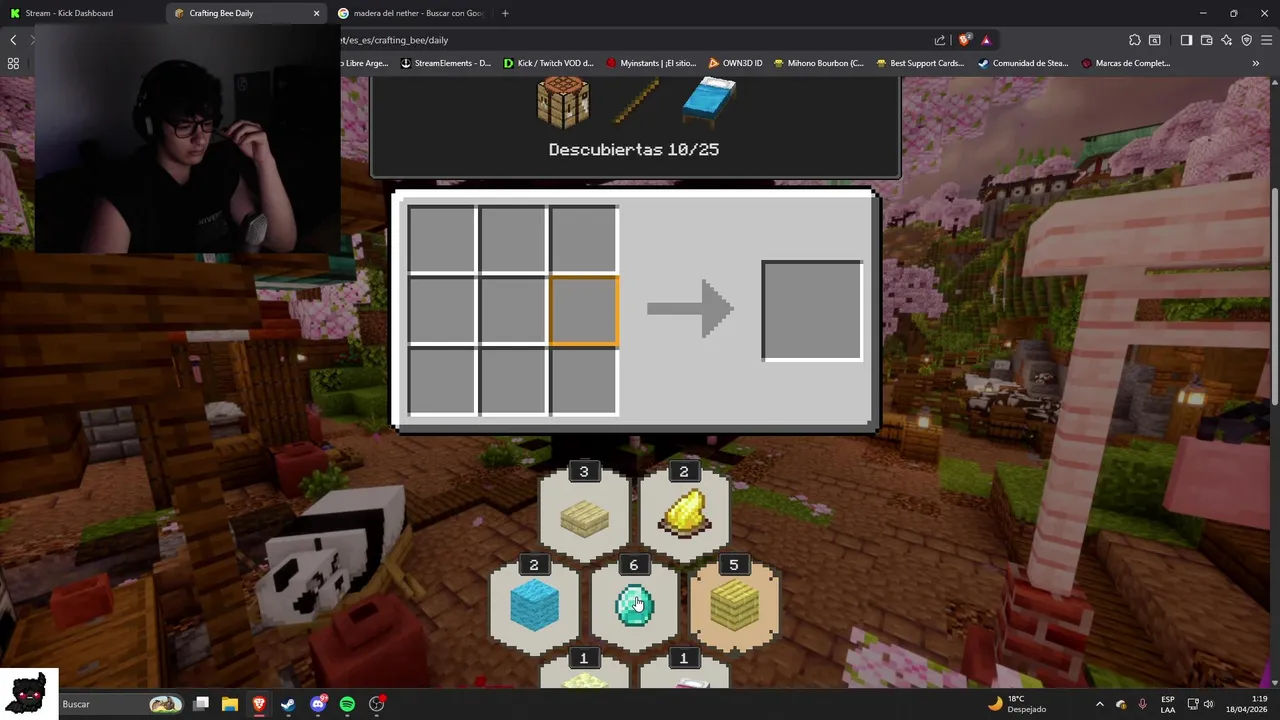This screenshot has height=720, width=1280.
Task: Share this page via the share icon
Action: (940, 40)
